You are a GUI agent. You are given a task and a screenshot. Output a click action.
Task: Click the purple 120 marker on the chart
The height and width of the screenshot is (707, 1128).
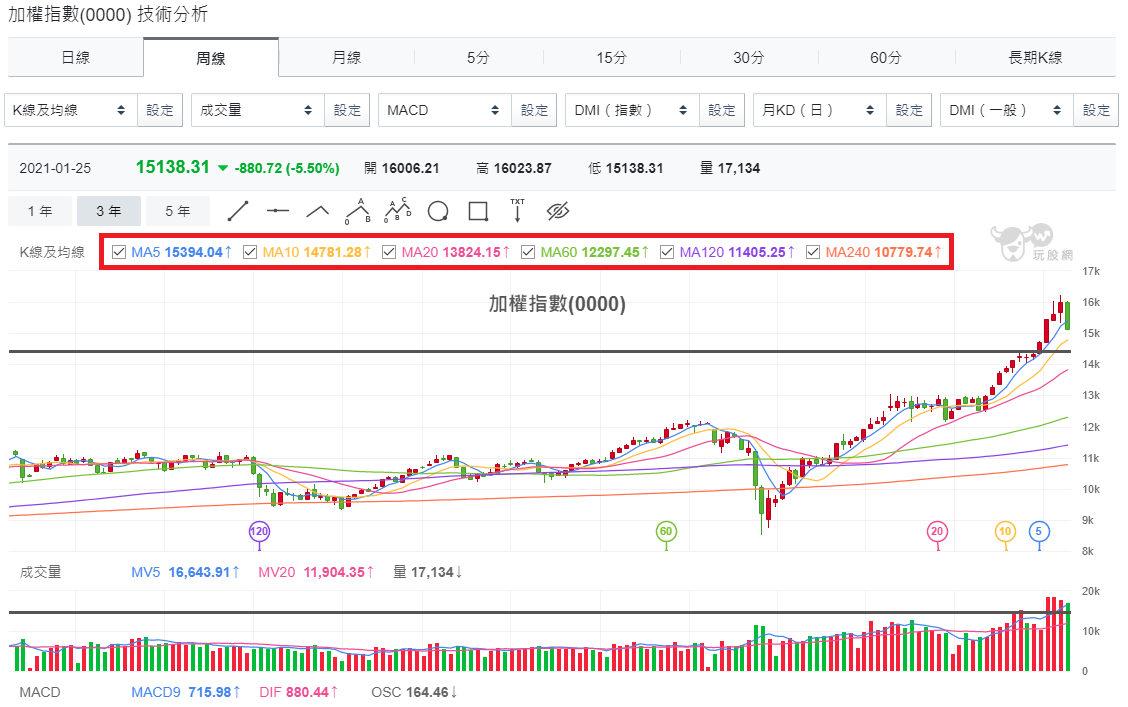(x=259, y=532)
